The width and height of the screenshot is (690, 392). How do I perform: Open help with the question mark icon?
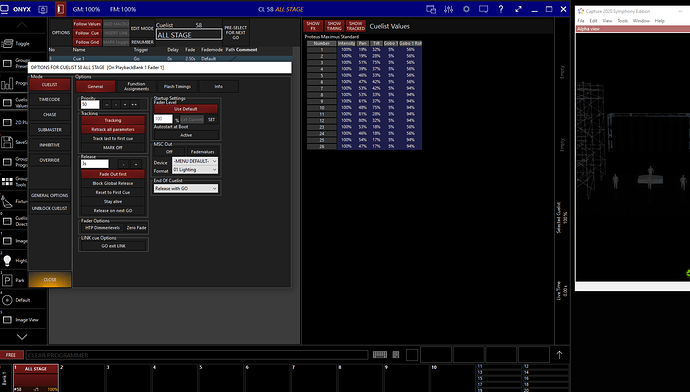501,9
